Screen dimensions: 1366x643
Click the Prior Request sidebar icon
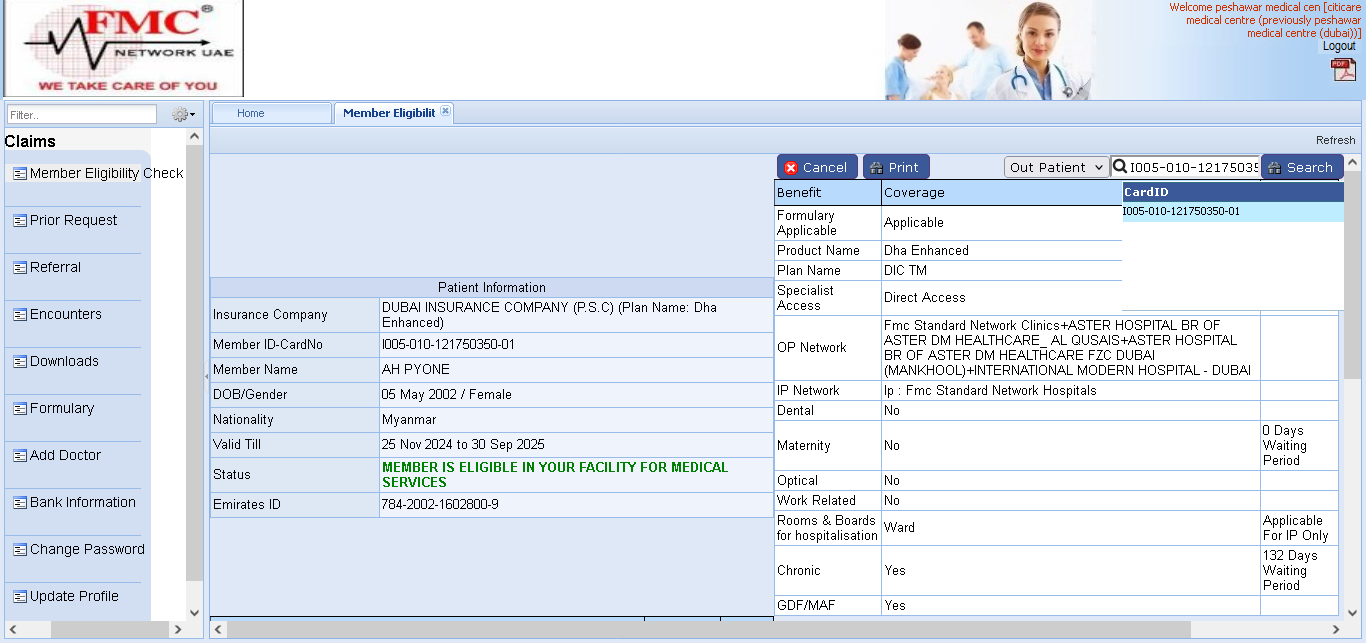click(20, 221)
